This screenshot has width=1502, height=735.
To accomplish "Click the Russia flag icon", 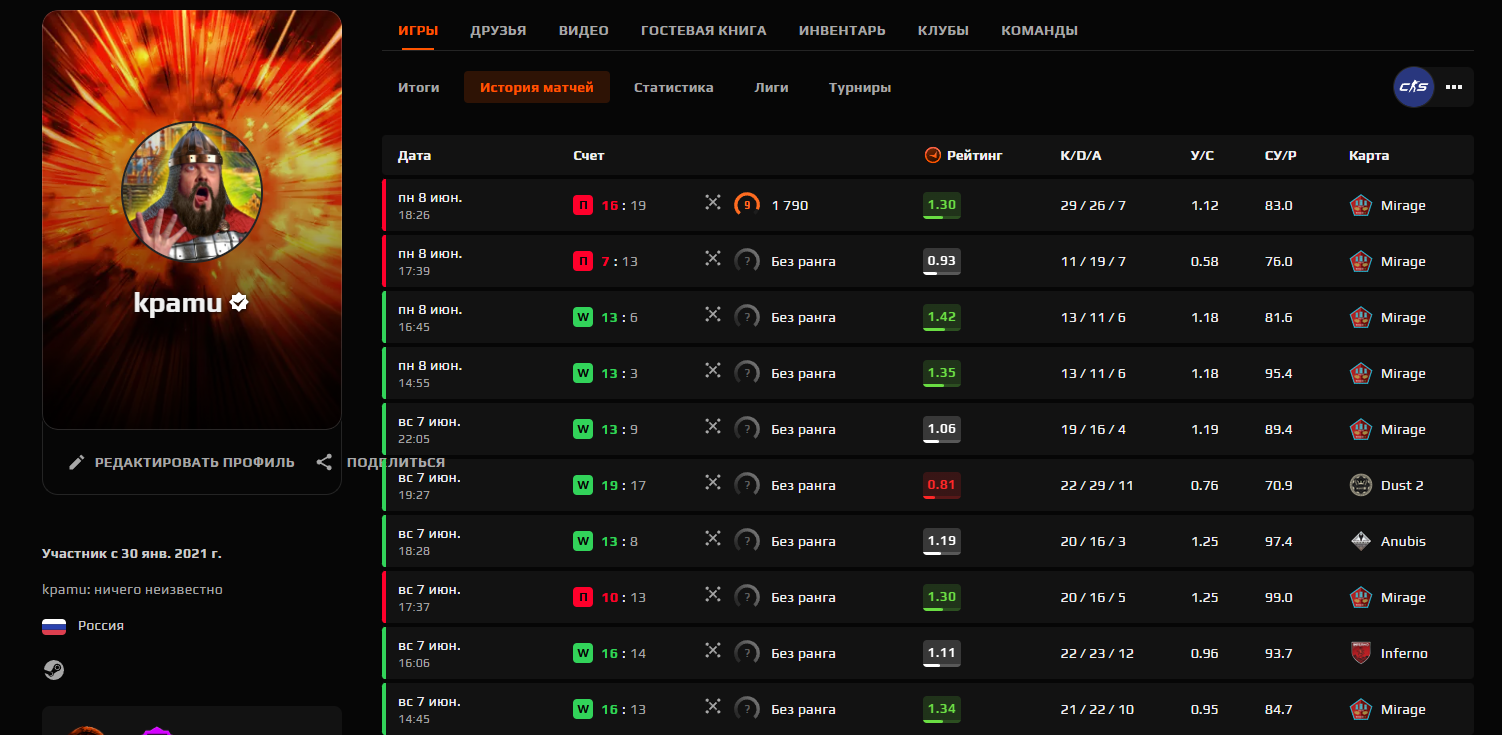I will (54, 626).
